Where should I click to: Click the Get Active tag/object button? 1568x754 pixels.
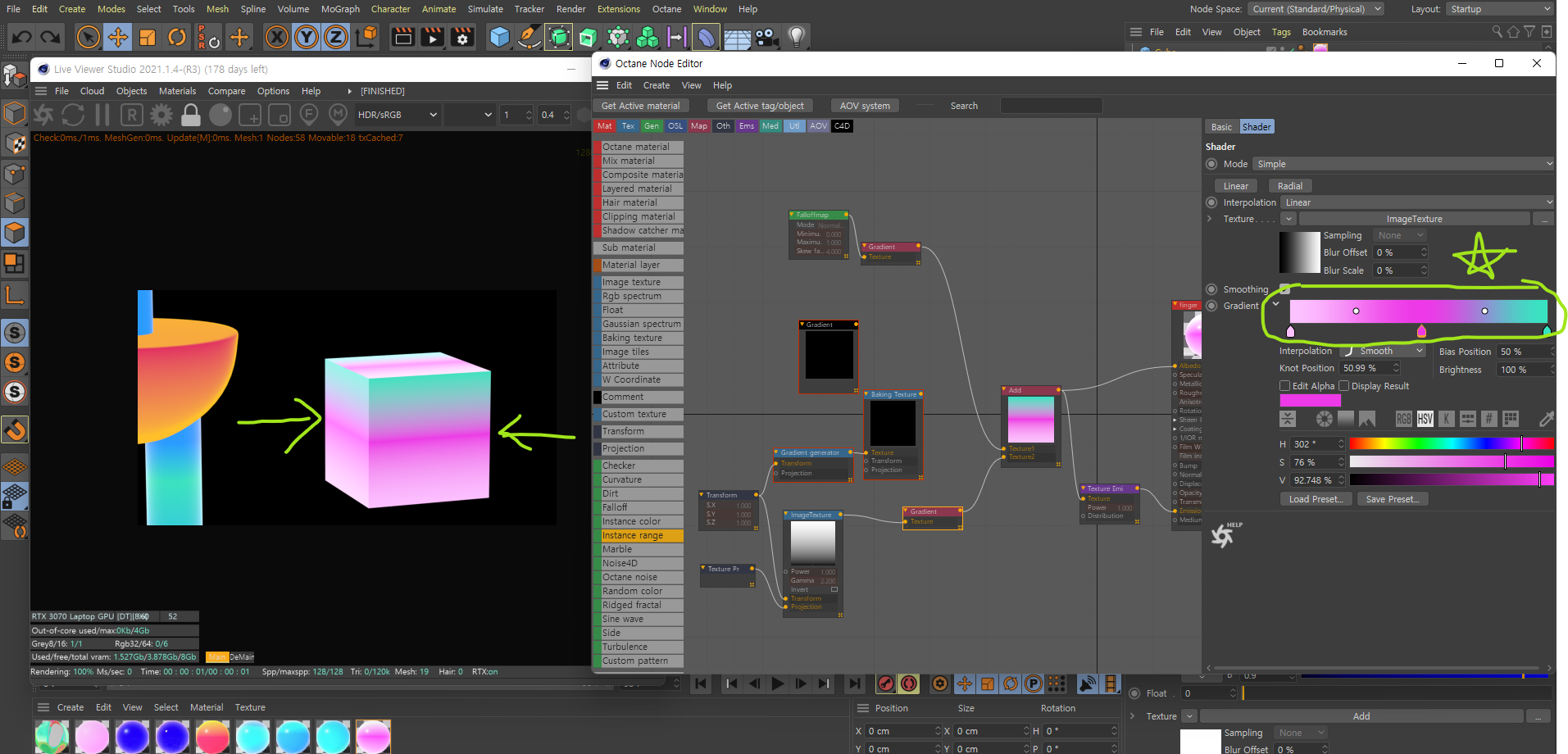[x=760, y=106]
